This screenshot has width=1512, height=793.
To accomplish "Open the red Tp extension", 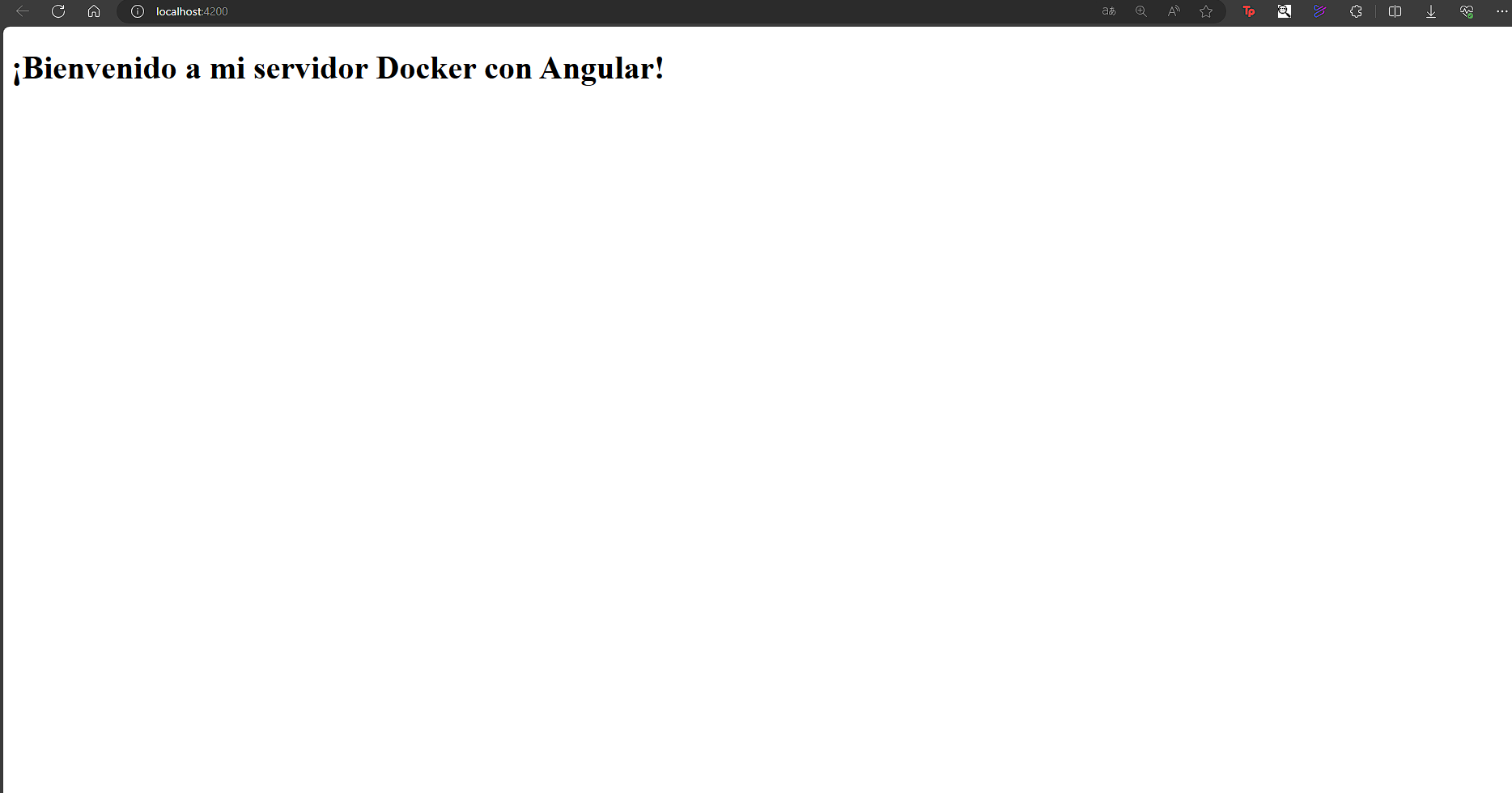I will point(1249,11).
